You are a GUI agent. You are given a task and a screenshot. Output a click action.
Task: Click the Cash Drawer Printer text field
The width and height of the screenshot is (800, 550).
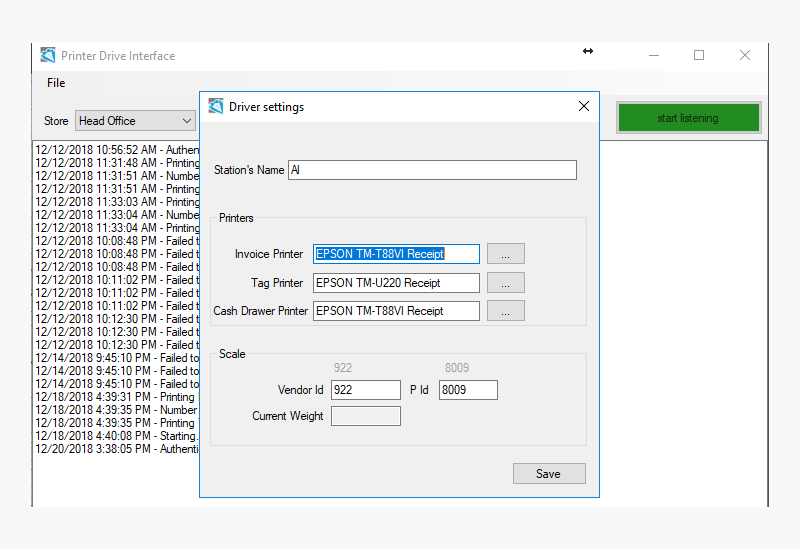396,311
